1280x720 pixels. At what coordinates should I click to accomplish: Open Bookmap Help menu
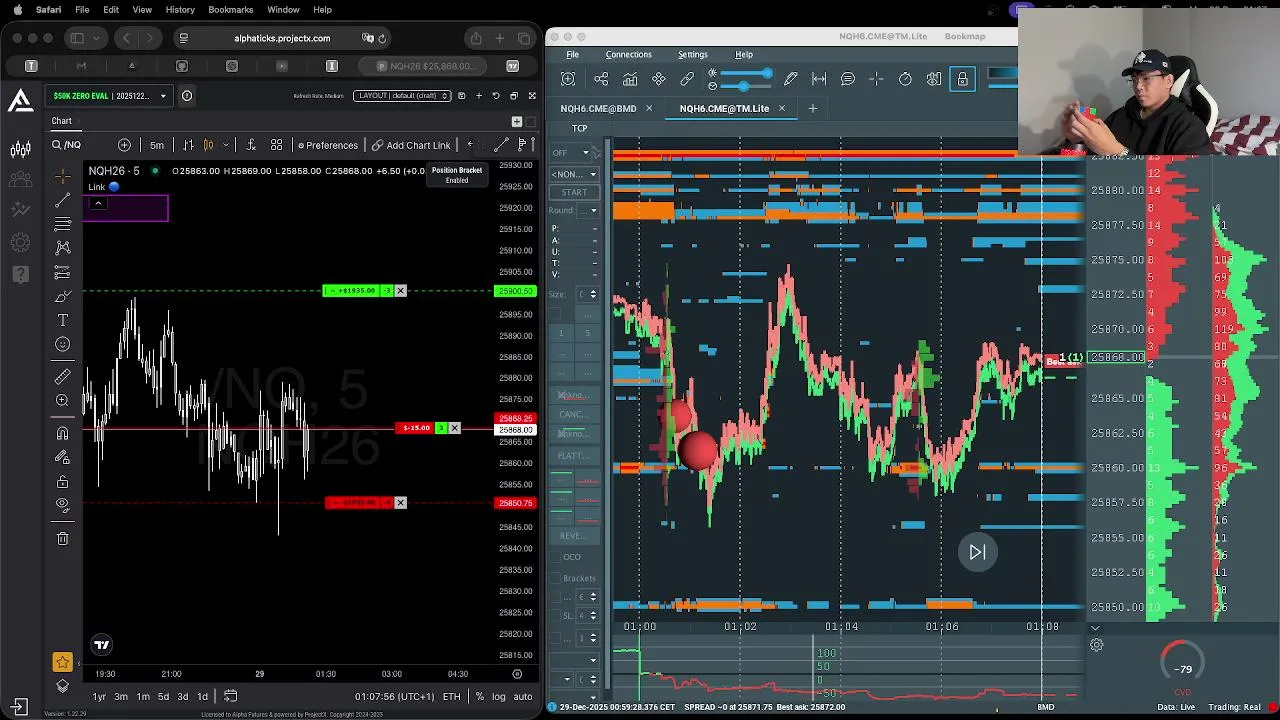click(x=744, y=55)
